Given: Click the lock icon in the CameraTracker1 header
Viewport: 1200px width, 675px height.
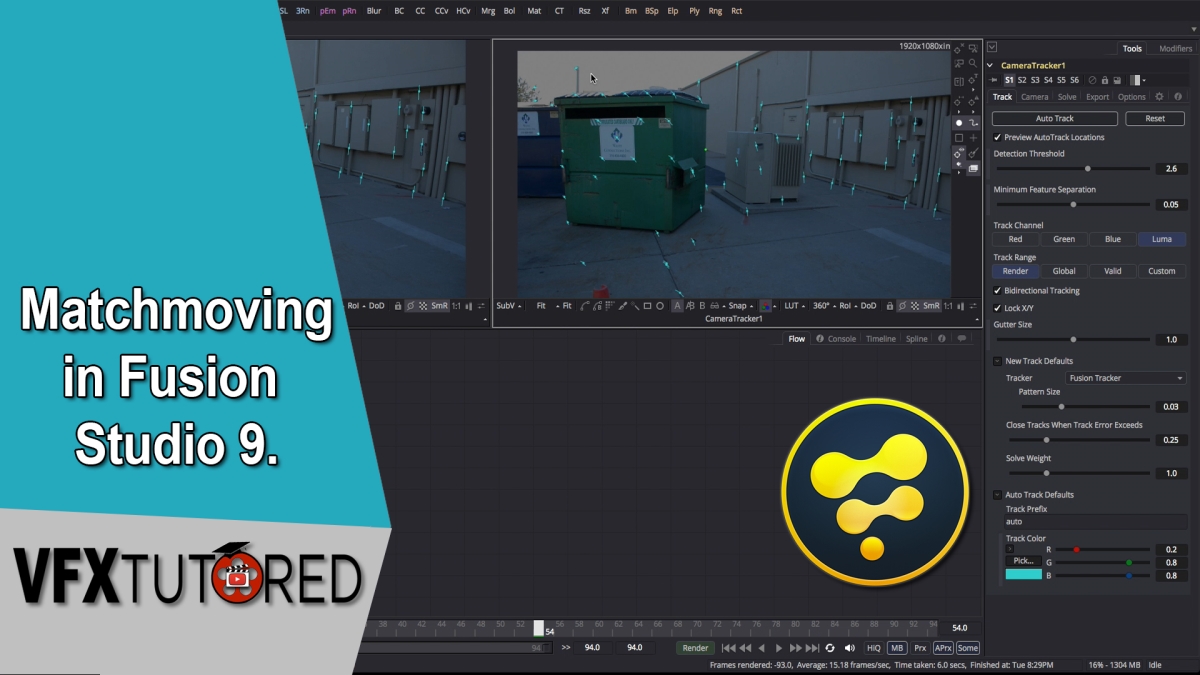Looking at the screenshot, I should pos(1105,80).
